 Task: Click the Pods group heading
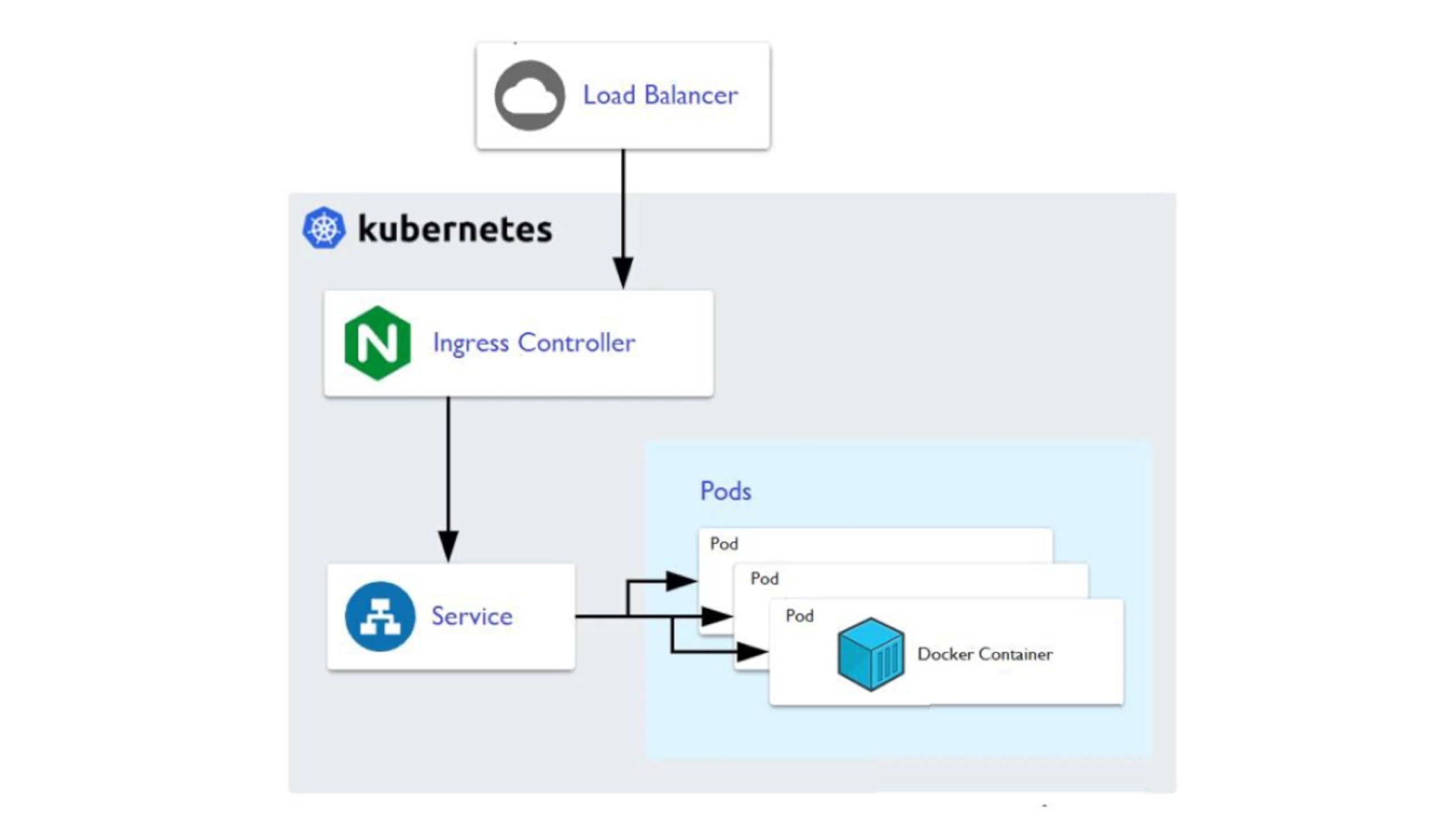725,491
